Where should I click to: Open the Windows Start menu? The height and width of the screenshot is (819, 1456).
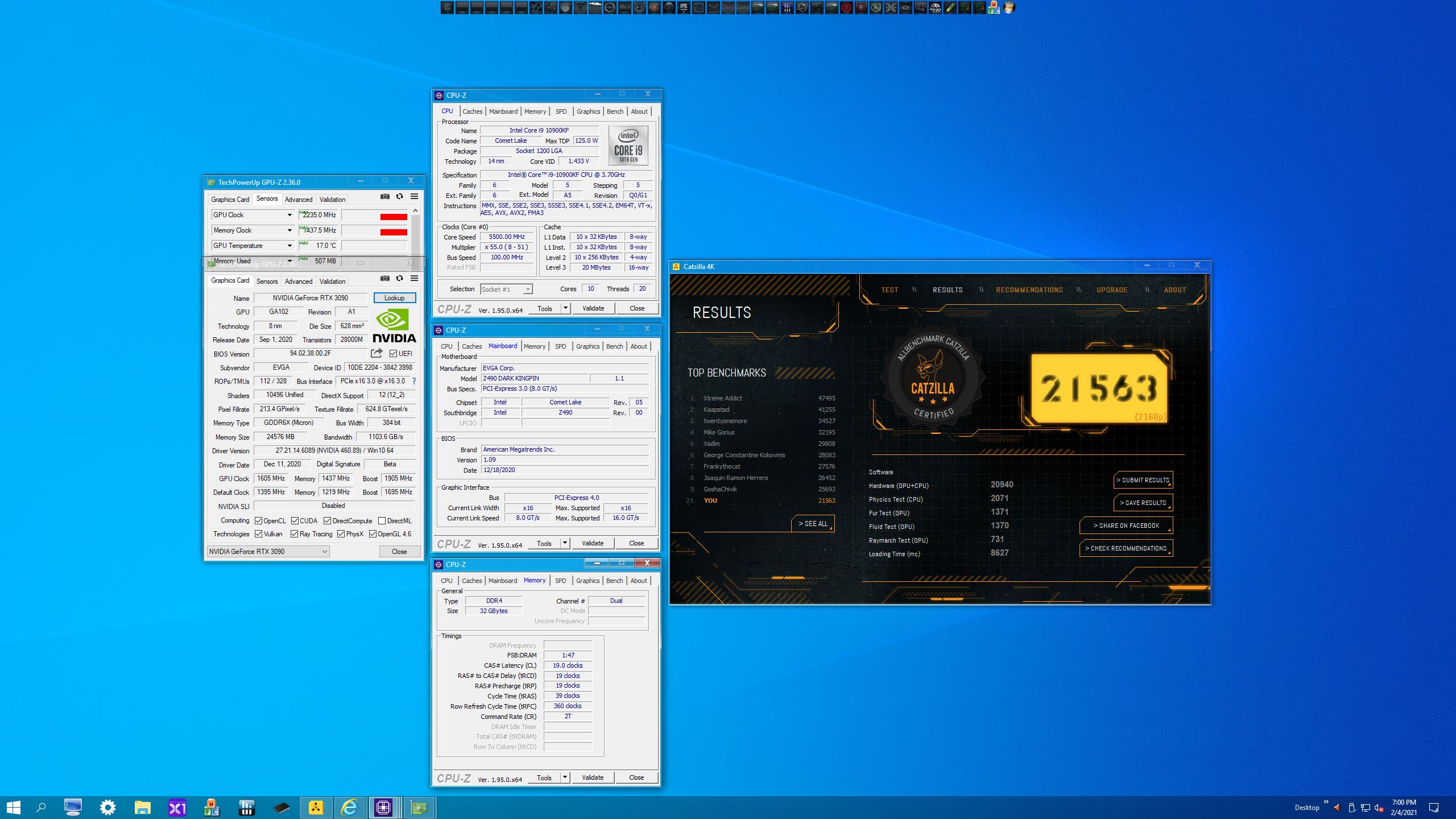point(14,808)
